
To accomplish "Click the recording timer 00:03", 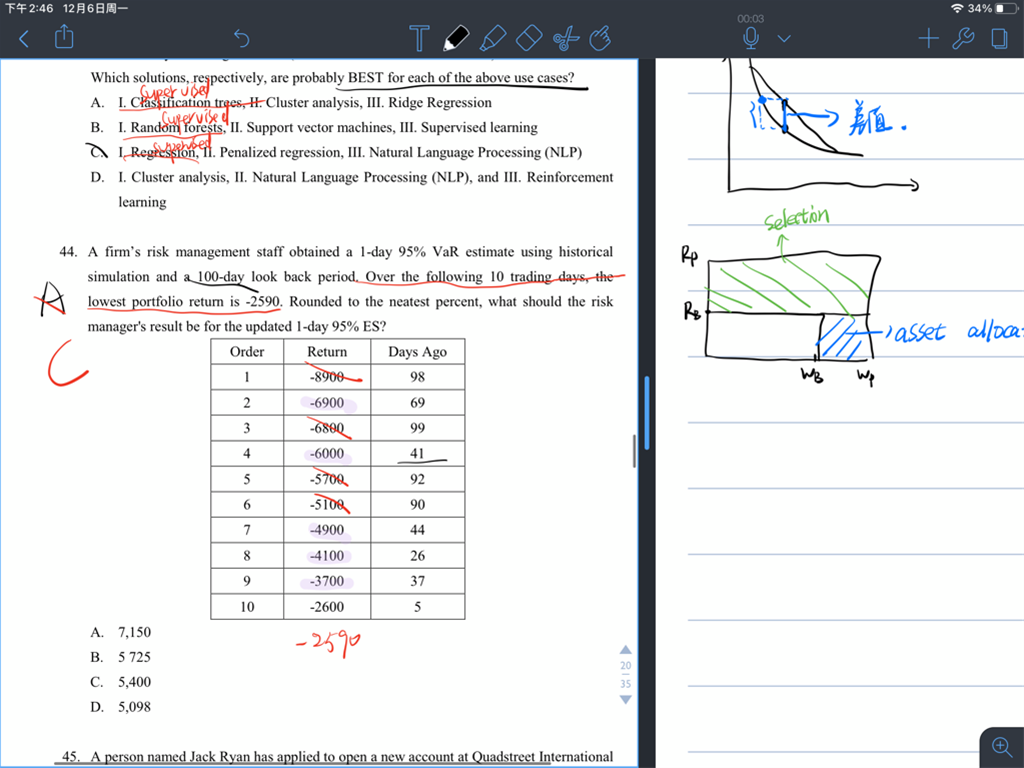I will (750, 19).
